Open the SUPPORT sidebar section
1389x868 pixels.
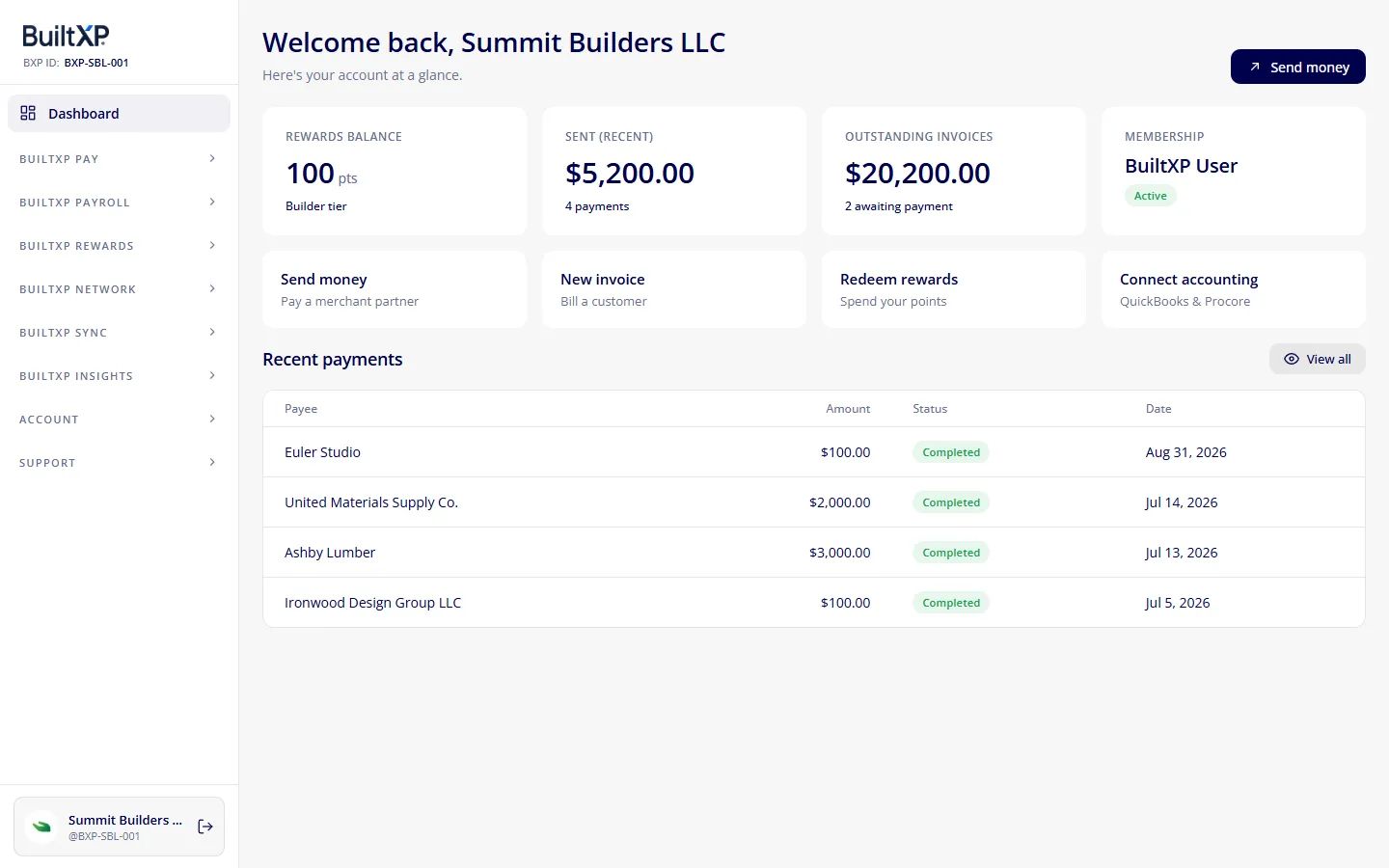pos(119,463)
